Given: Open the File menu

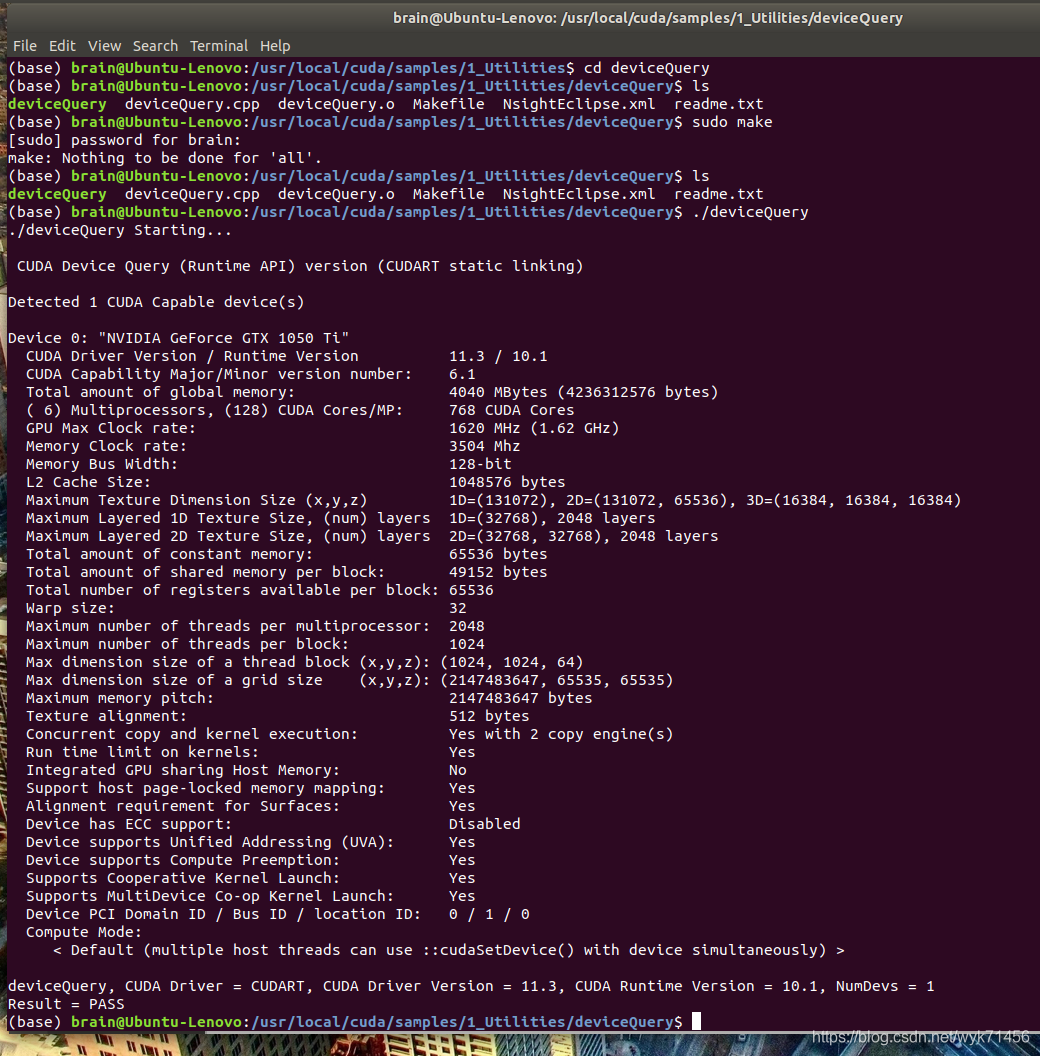Looking at the screenshot, I should click(x=25, y=46).
